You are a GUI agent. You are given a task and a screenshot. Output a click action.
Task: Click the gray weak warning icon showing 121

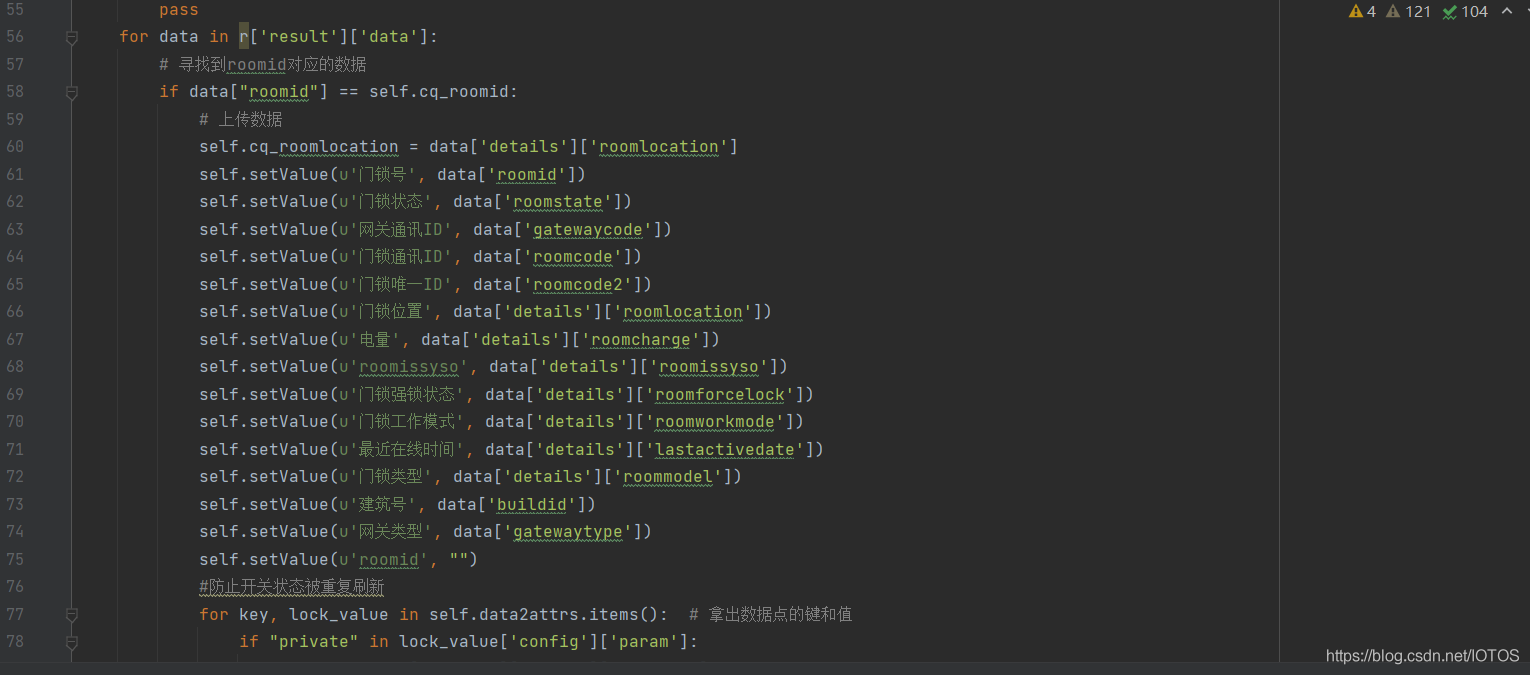pos(1408,12)
